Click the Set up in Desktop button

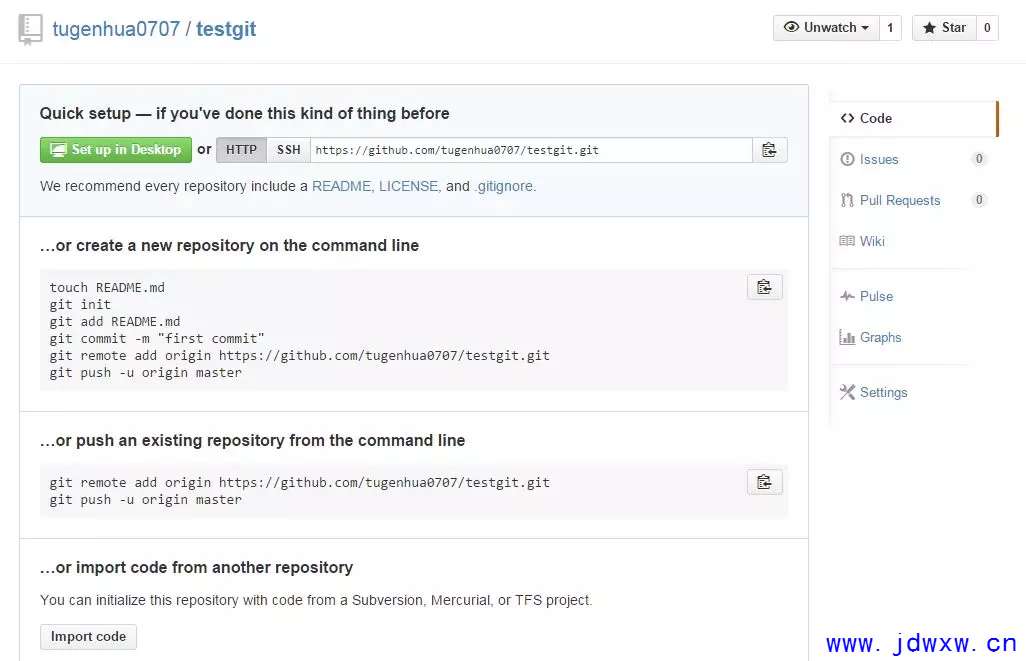[116, 150]
